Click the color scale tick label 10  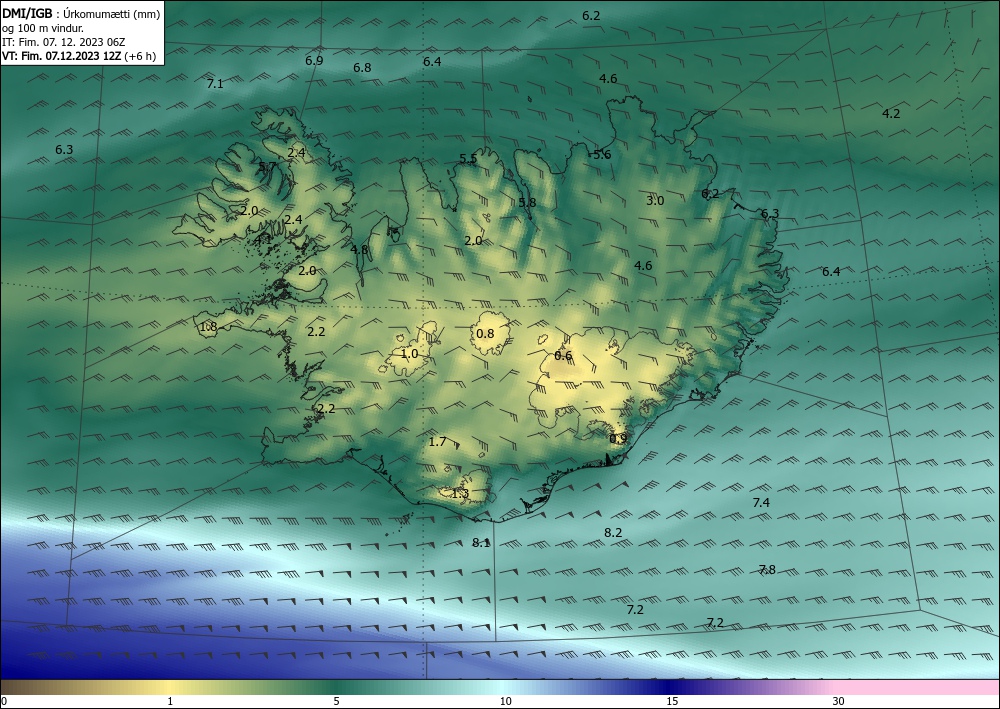[x=505, y=701]
